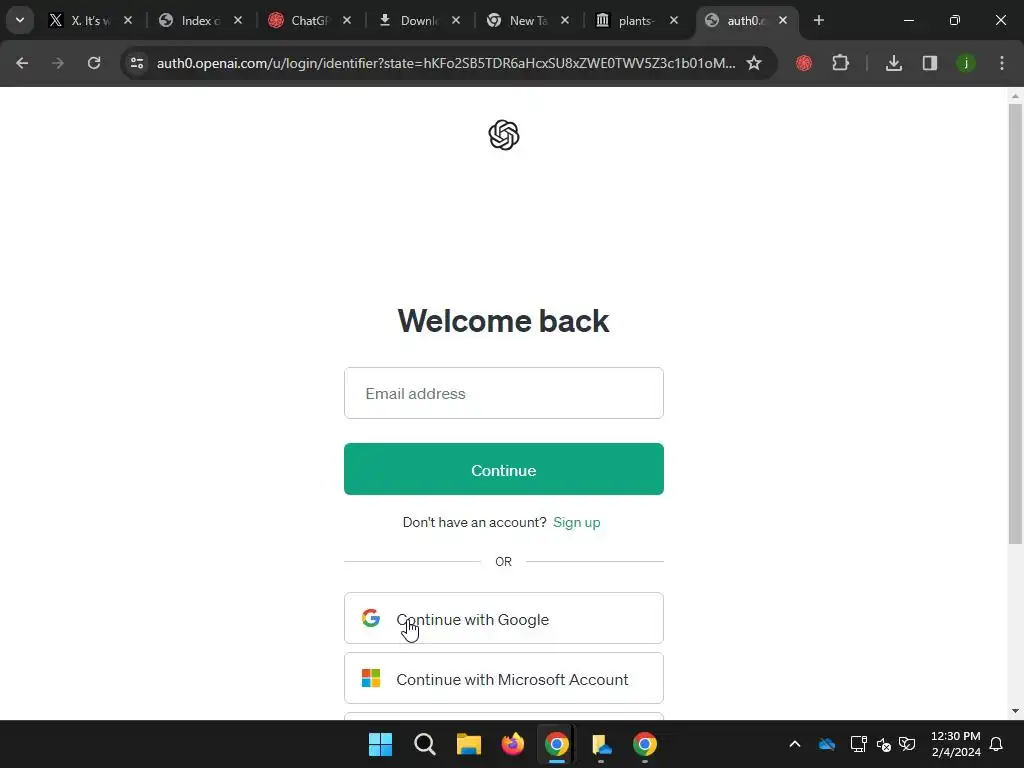This screenshot has width=1024, height=768.
Task: Click the page vertical scrollbar
Action: [x=1015, y=323]
